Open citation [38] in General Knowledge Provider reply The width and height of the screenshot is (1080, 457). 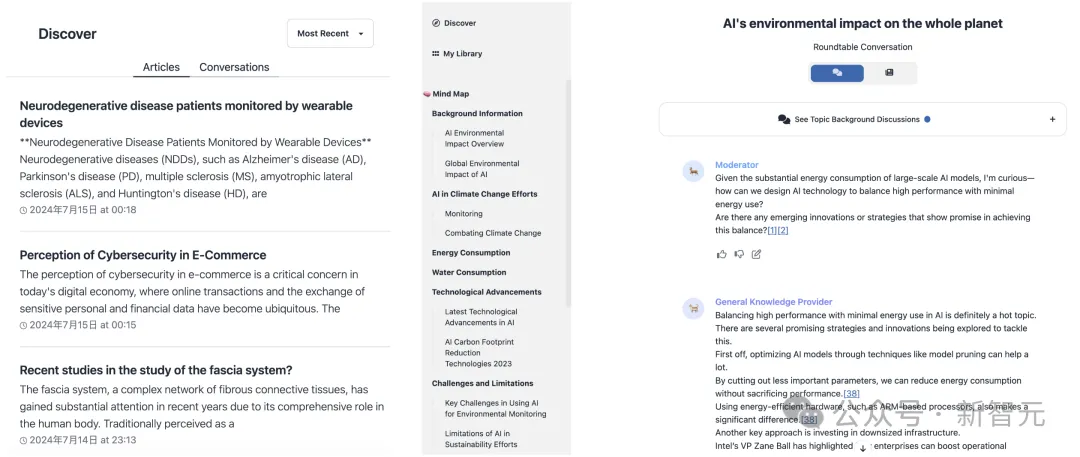pos(851,393)
